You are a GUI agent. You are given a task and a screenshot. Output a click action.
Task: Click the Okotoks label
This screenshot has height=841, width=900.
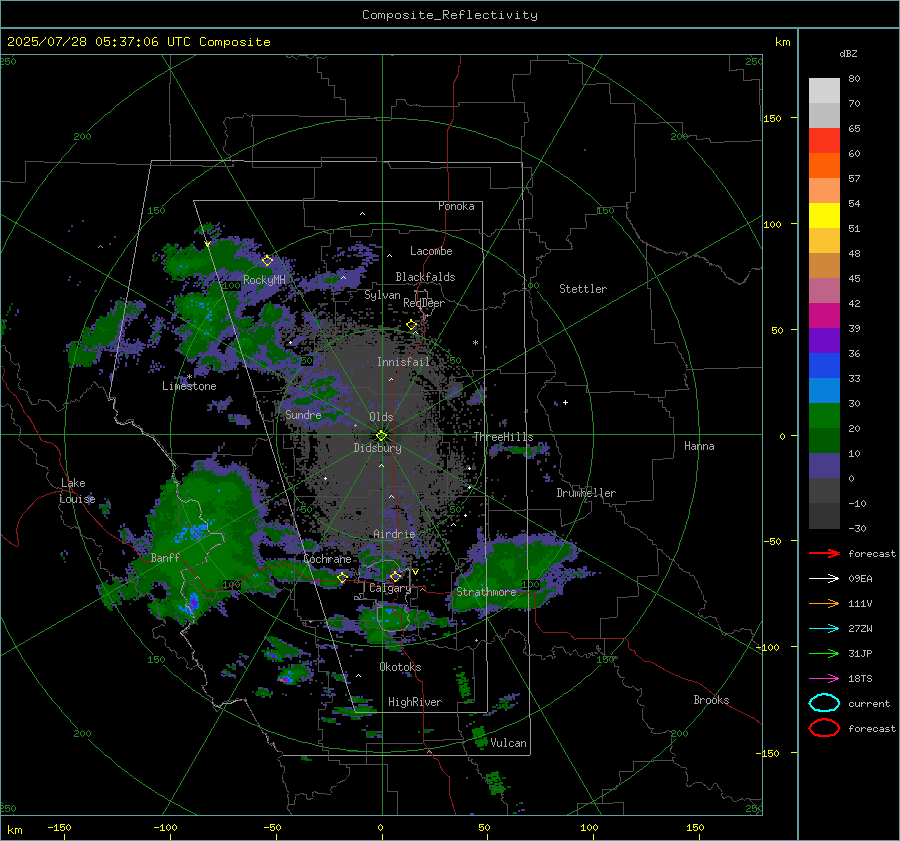(400, 667)
